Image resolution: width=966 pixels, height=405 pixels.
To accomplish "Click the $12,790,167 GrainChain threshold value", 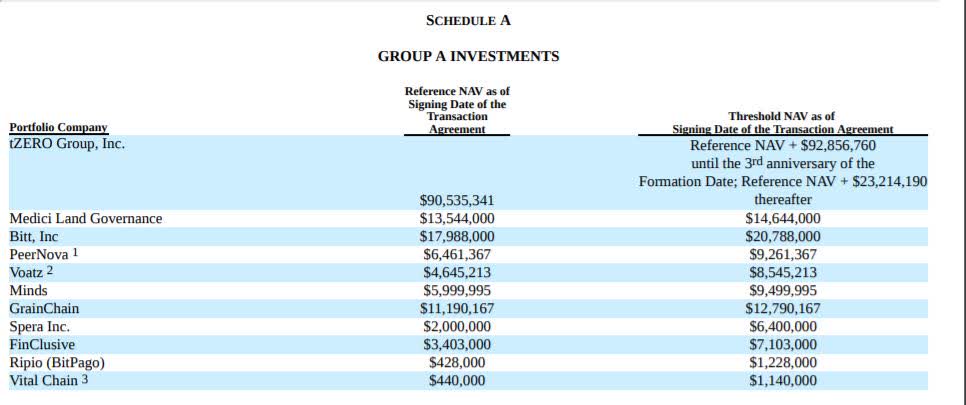I will click(x=783, y=308).
